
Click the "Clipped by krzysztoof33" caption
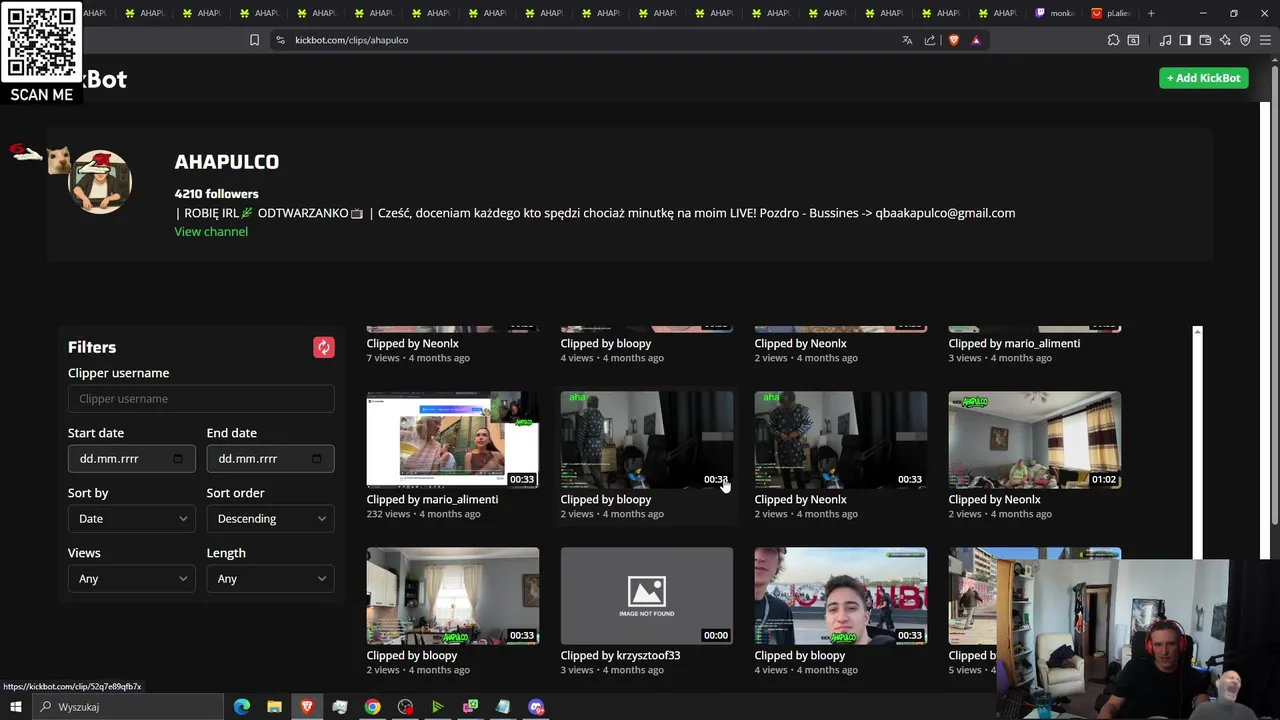coord(620,655)
